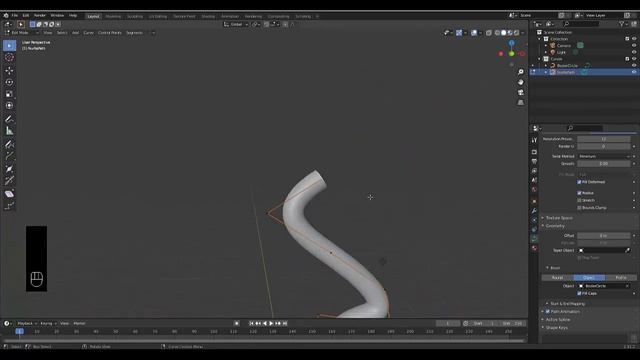Click the outliner search field

click(x=580, y=24)
